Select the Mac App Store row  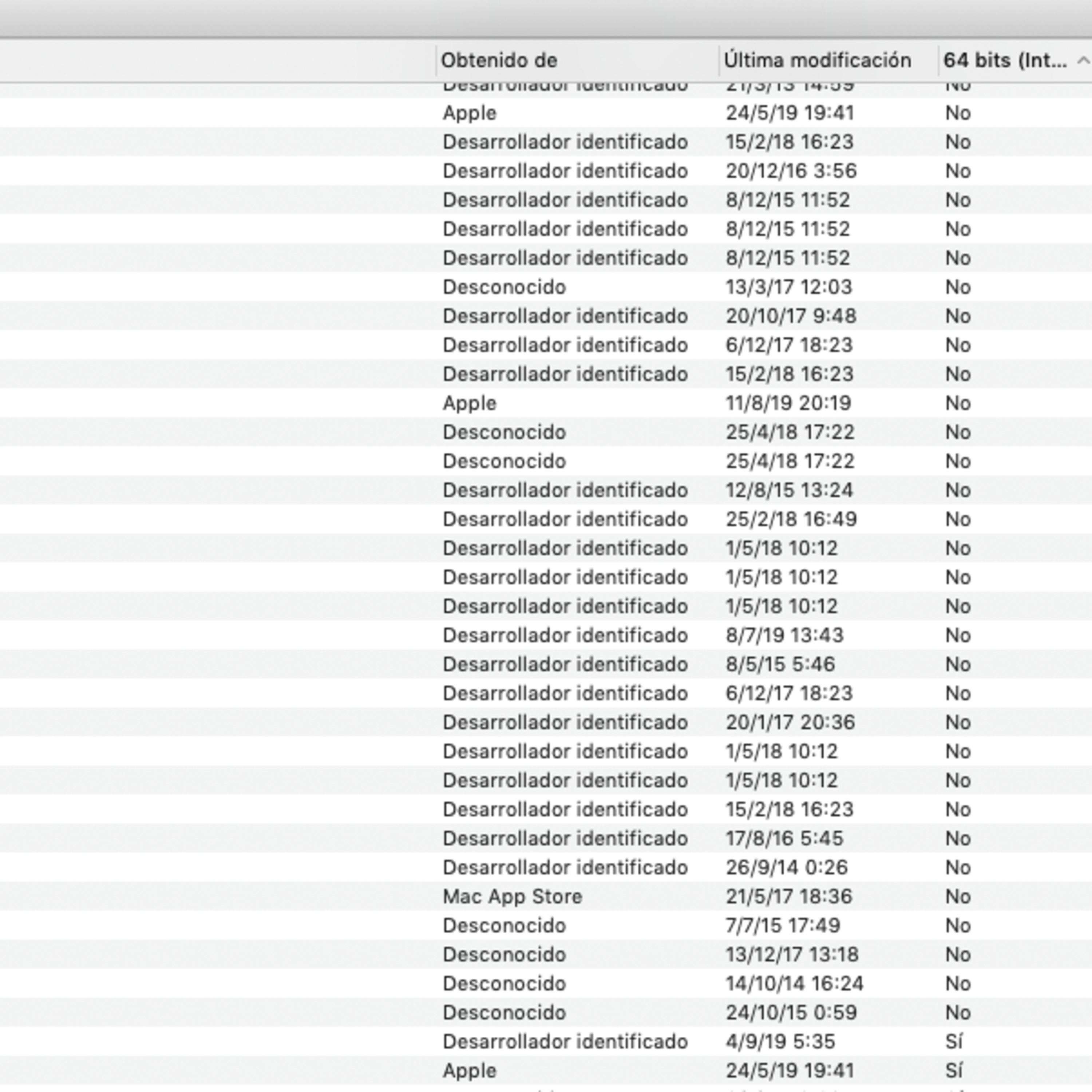point(512,897)
